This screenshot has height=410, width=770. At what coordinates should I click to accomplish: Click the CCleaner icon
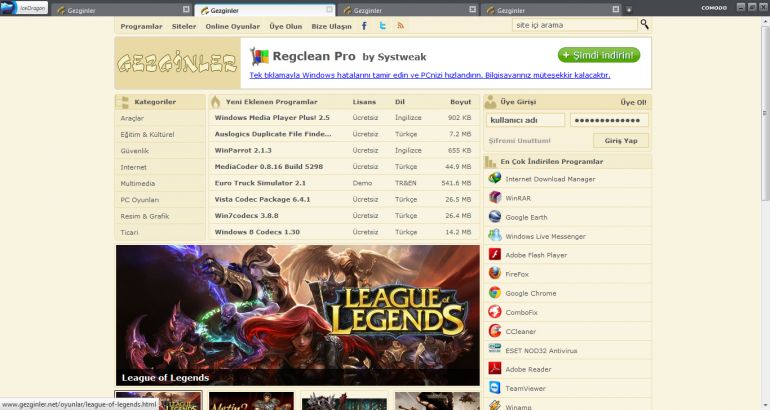[495, 331]
